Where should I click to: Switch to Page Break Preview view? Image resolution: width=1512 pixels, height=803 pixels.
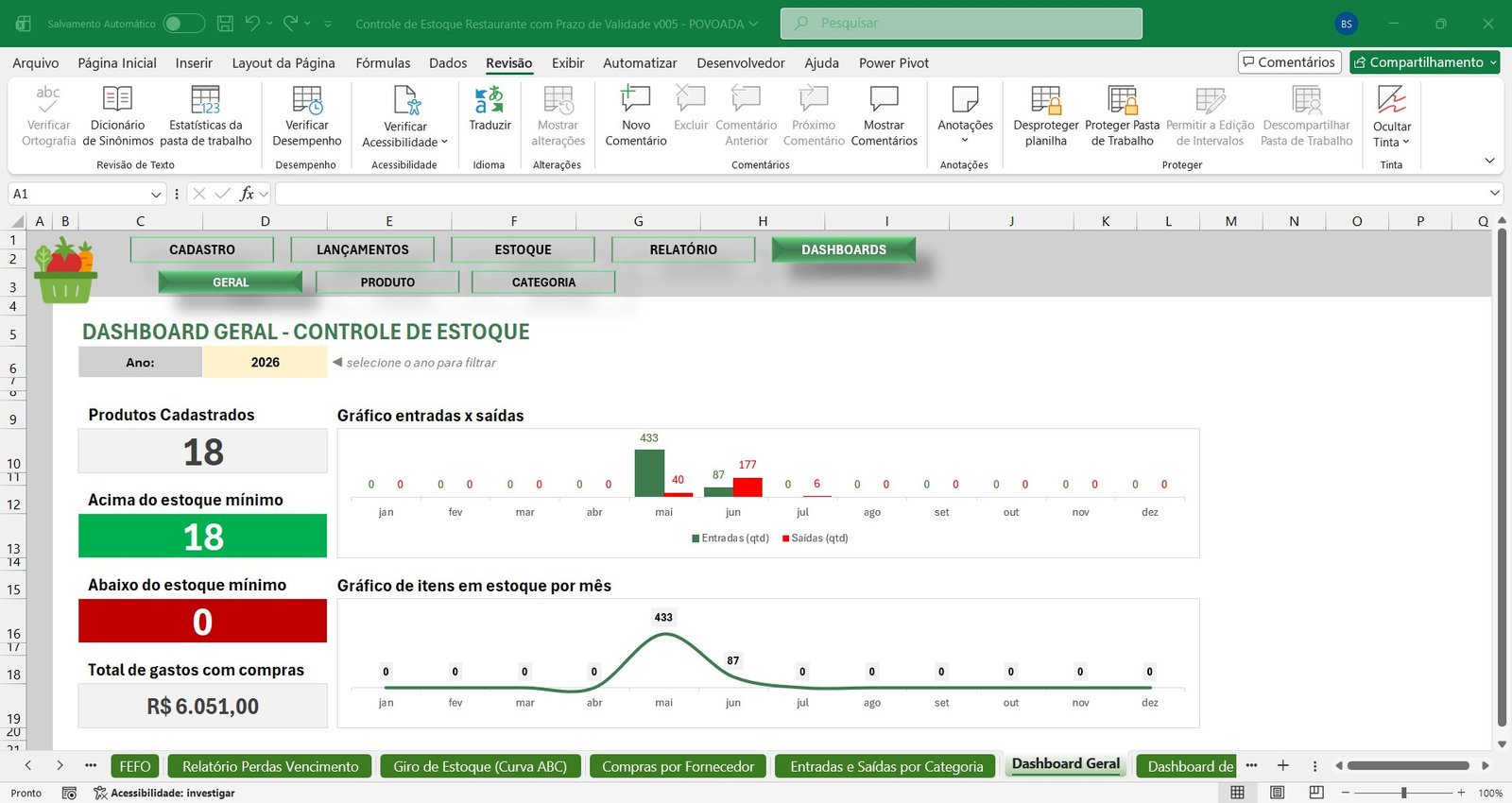pos(1316,793)
